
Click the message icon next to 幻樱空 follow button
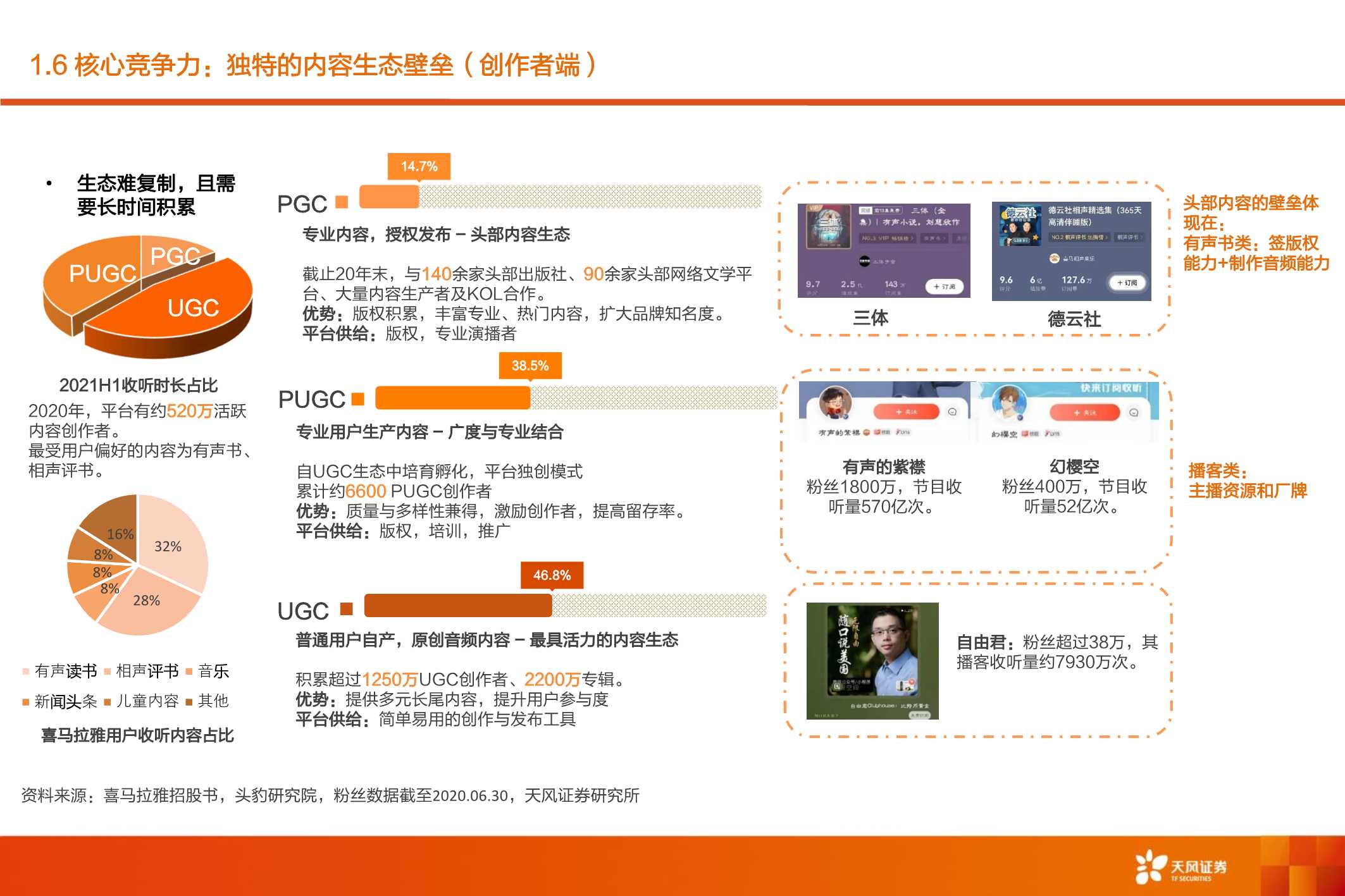pyautogui.click(x=1134, y=412)
